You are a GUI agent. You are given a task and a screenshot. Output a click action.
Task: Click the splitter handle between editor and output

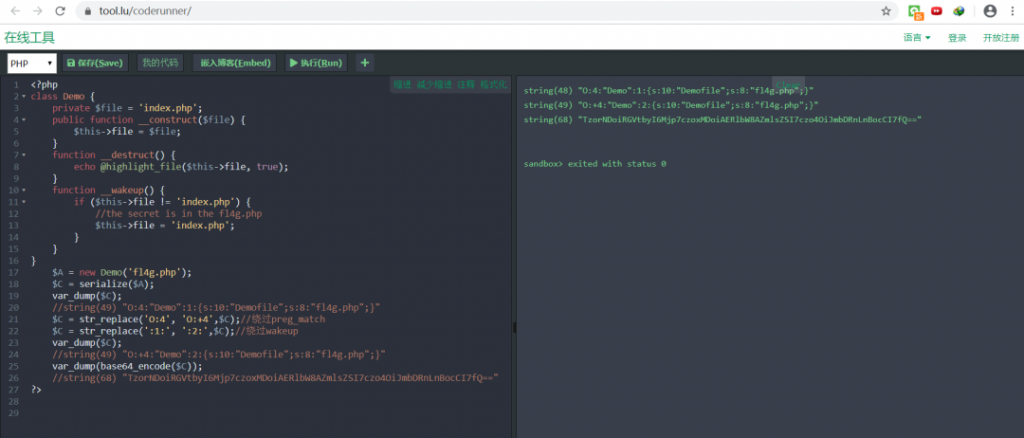point(514,327)
